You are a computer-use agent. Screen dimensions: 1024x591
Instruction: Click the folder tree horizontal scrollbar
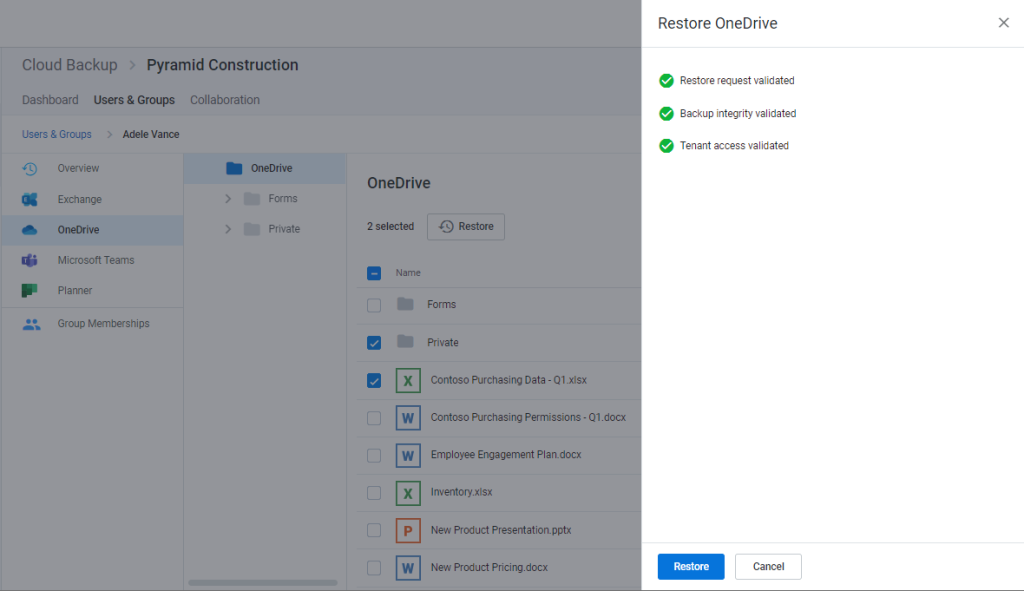(x=263, y=583)
